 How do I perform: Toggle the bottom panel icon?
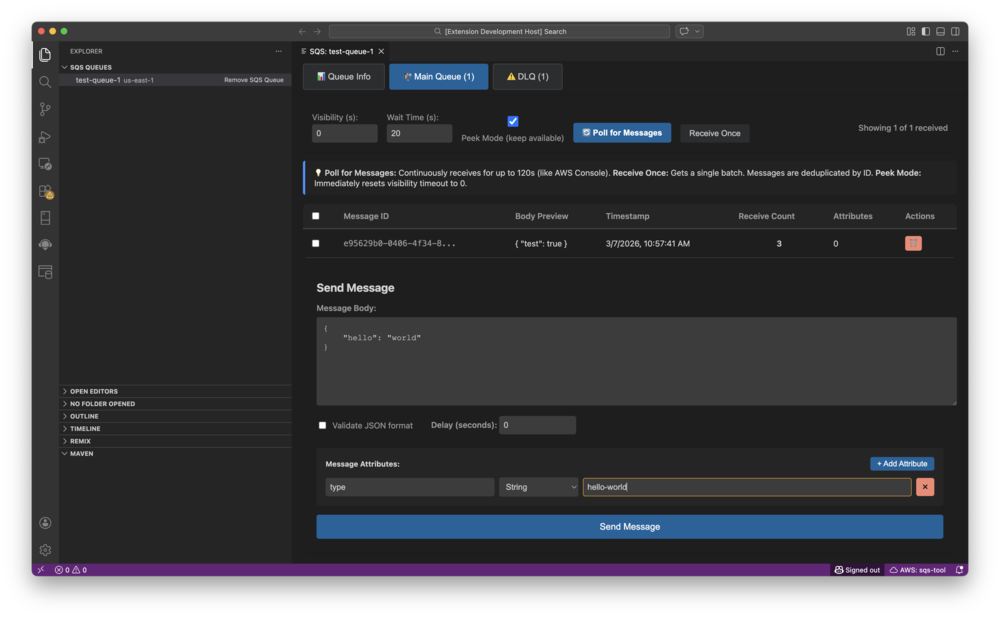tap(940, 31)
